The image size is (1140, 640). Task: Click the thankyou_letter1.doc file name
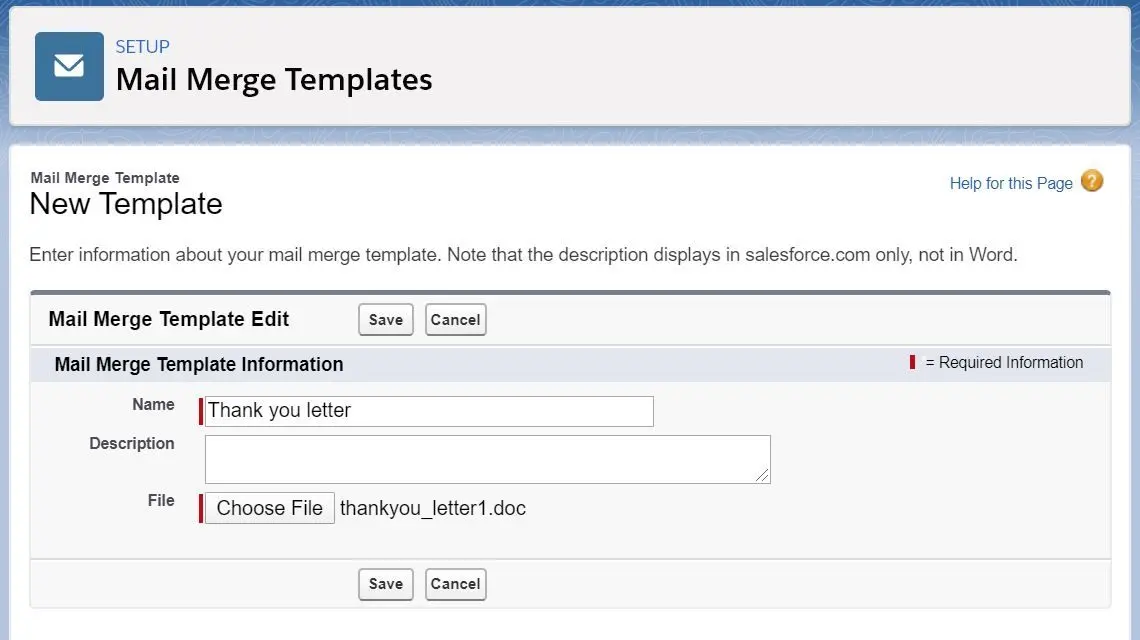click(x=433, y=508)
